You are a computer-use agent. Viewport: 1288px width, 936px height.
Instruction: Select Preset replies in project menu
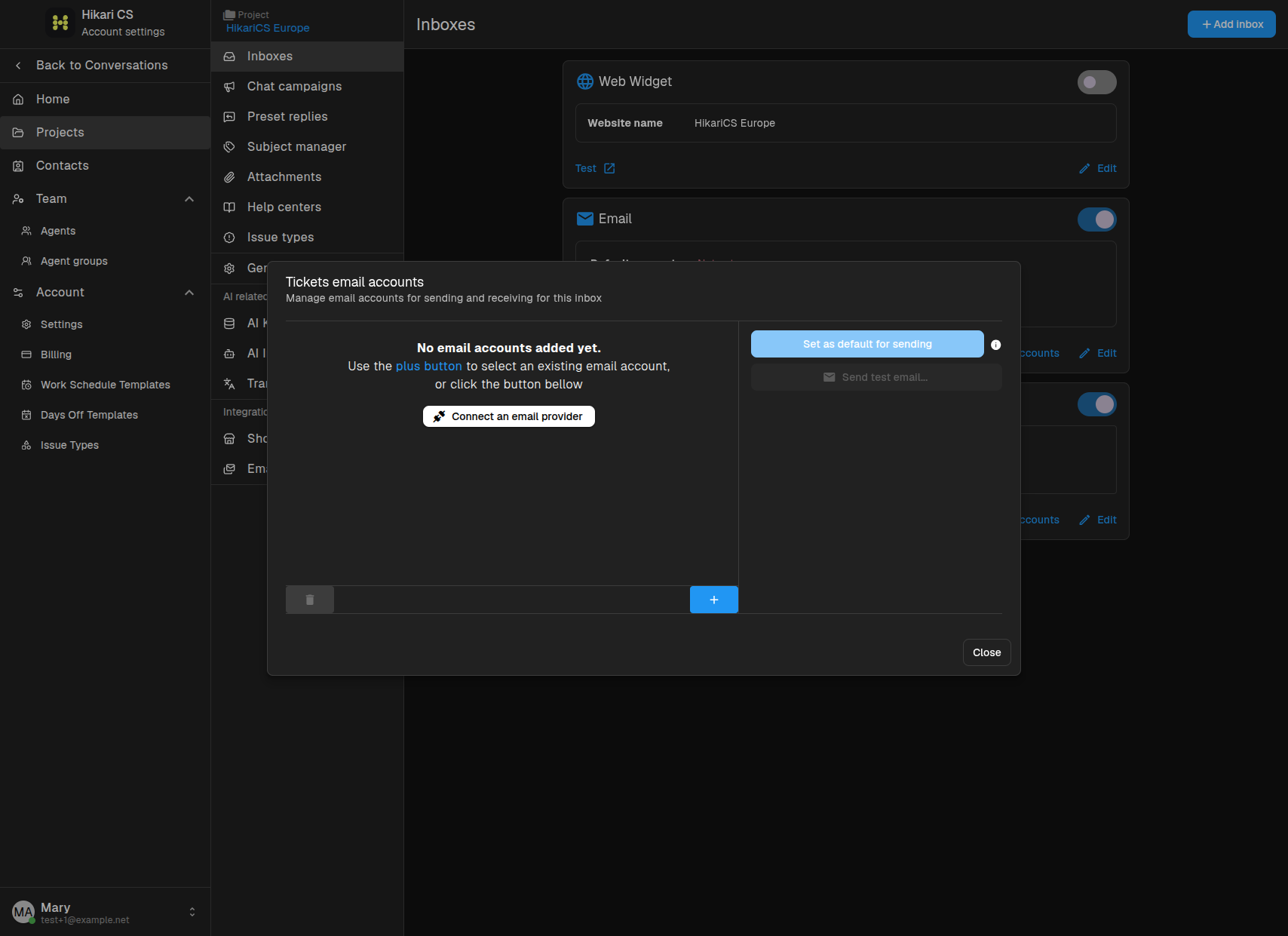click(x=307, y=117)
